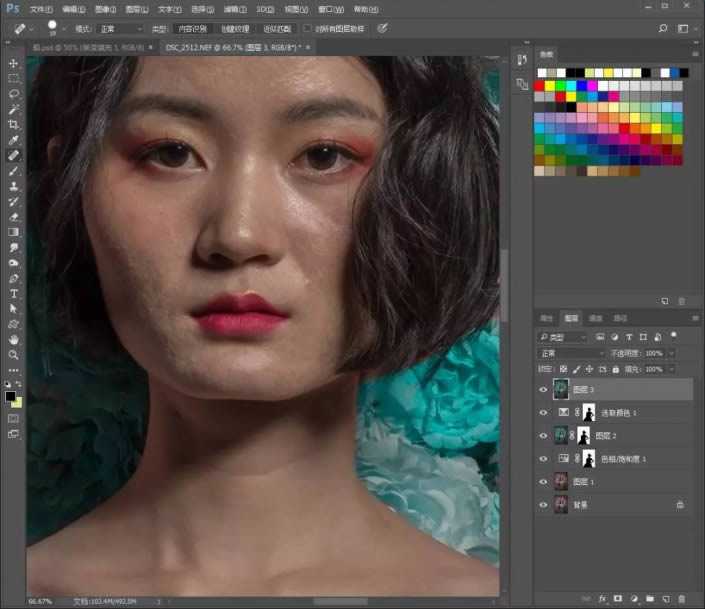705x609 pixels.
Task: Open the 文件 menu
Action: 40,8
